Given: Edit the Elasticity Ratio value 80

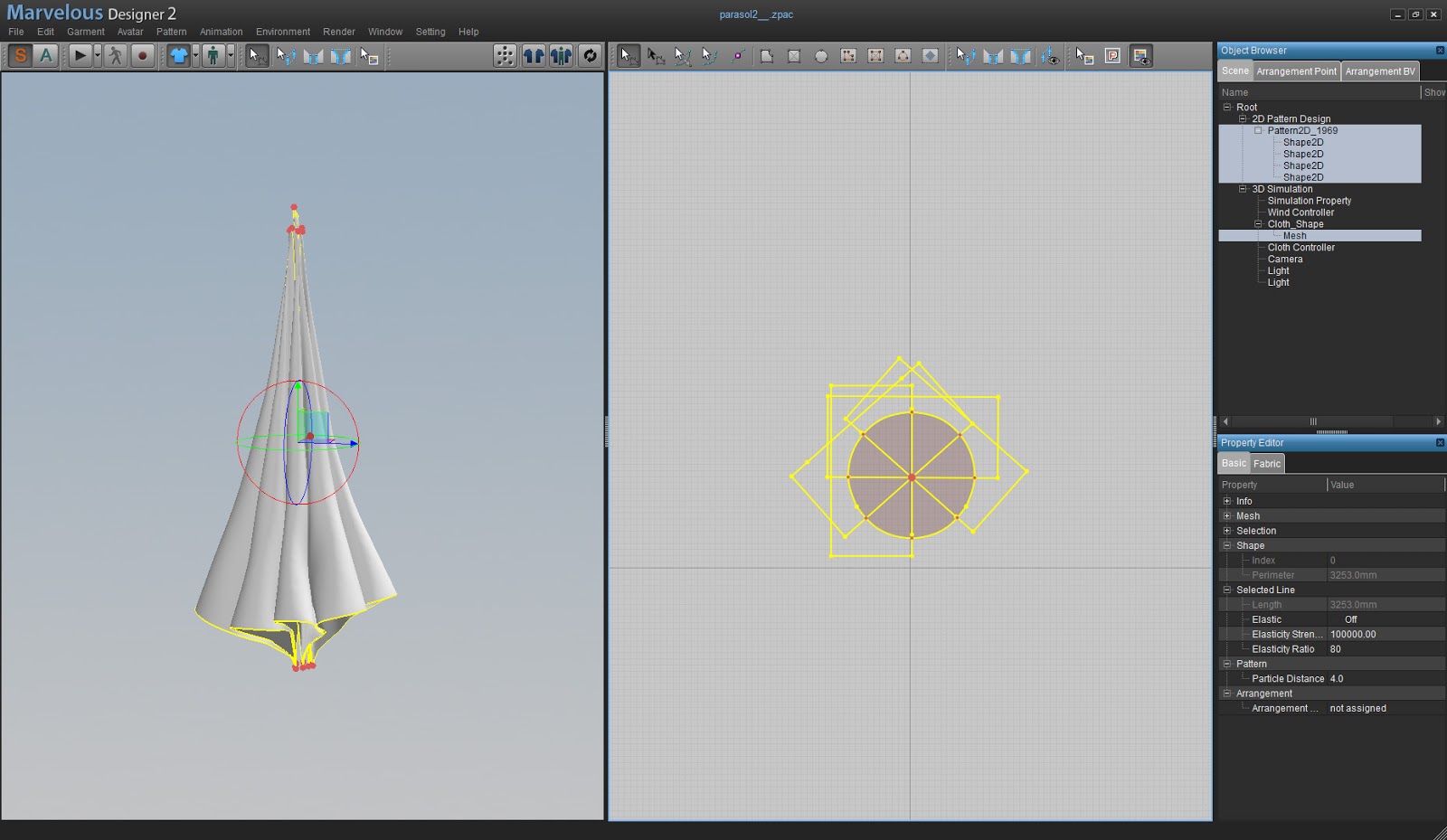Looking at the screenshot, I should (1386, 649).
